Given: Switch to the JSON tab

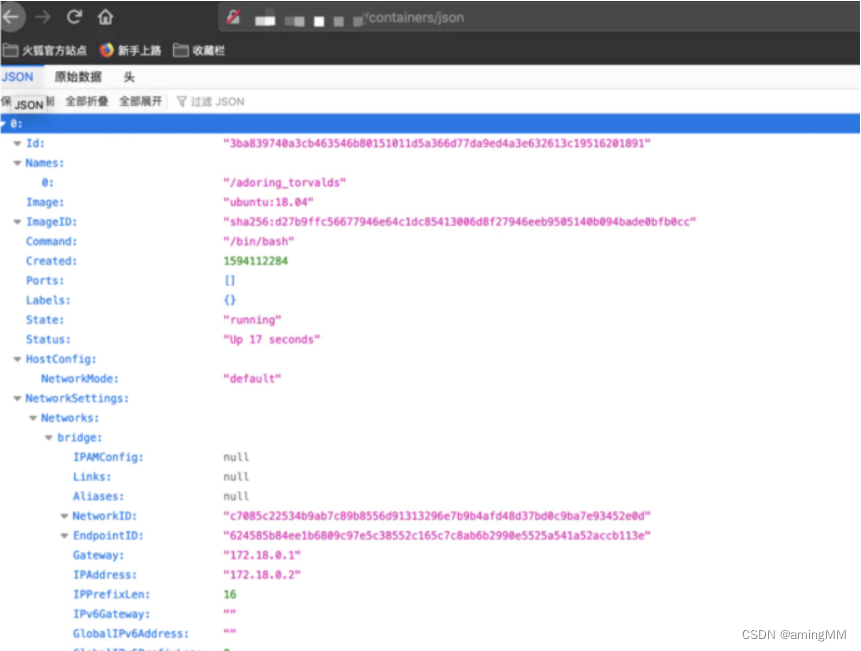Looking at the screenshot, I should click(x=17, y=77).
